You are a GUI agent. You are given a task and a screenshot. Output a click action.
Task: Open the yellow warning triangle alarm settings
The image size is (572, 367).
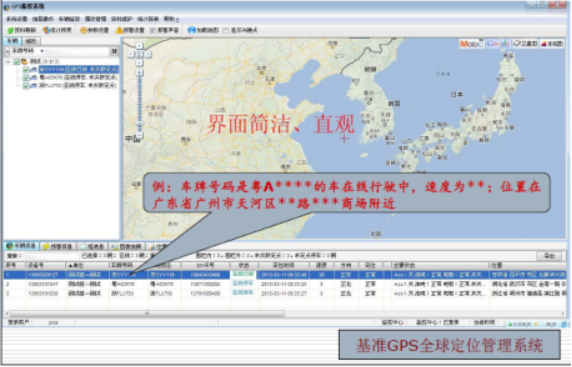[119, 30]
